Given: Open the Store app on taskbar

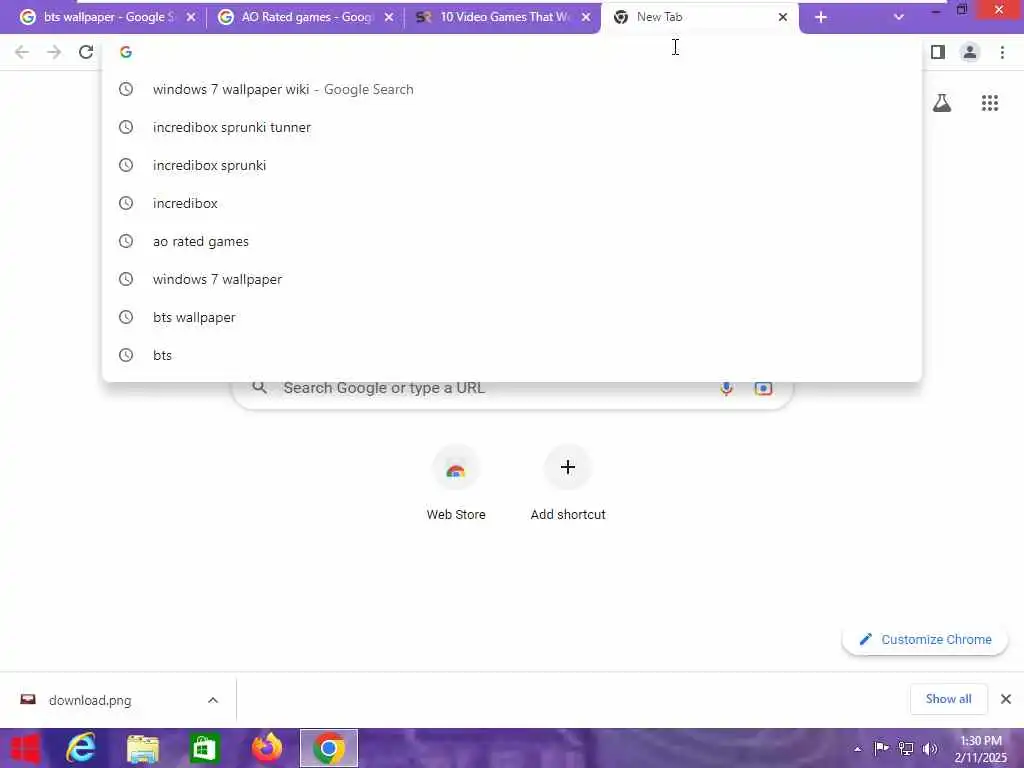Looking at the screenshot, I should tap(204, 748).
